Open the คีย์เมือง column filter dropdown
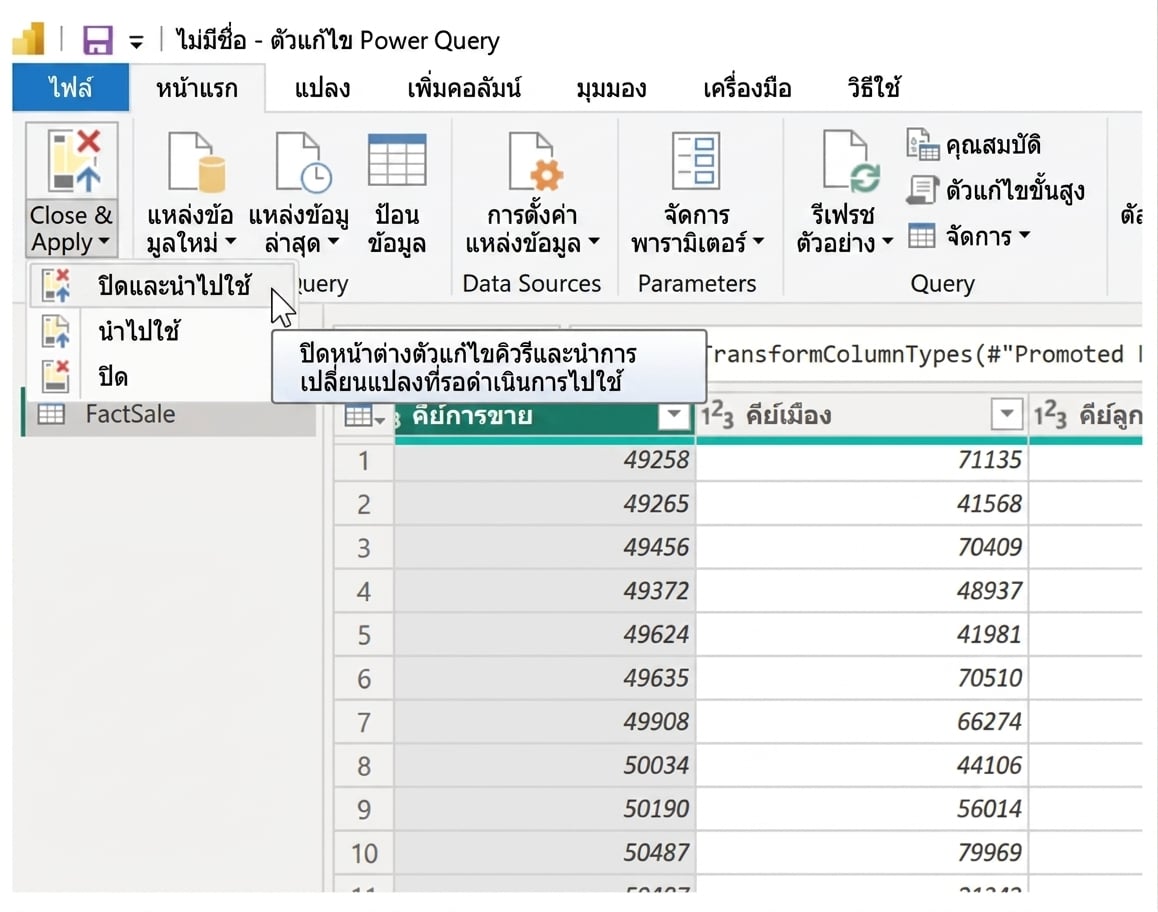Viewport: 1158px width, 912px height. (1007, 414)
